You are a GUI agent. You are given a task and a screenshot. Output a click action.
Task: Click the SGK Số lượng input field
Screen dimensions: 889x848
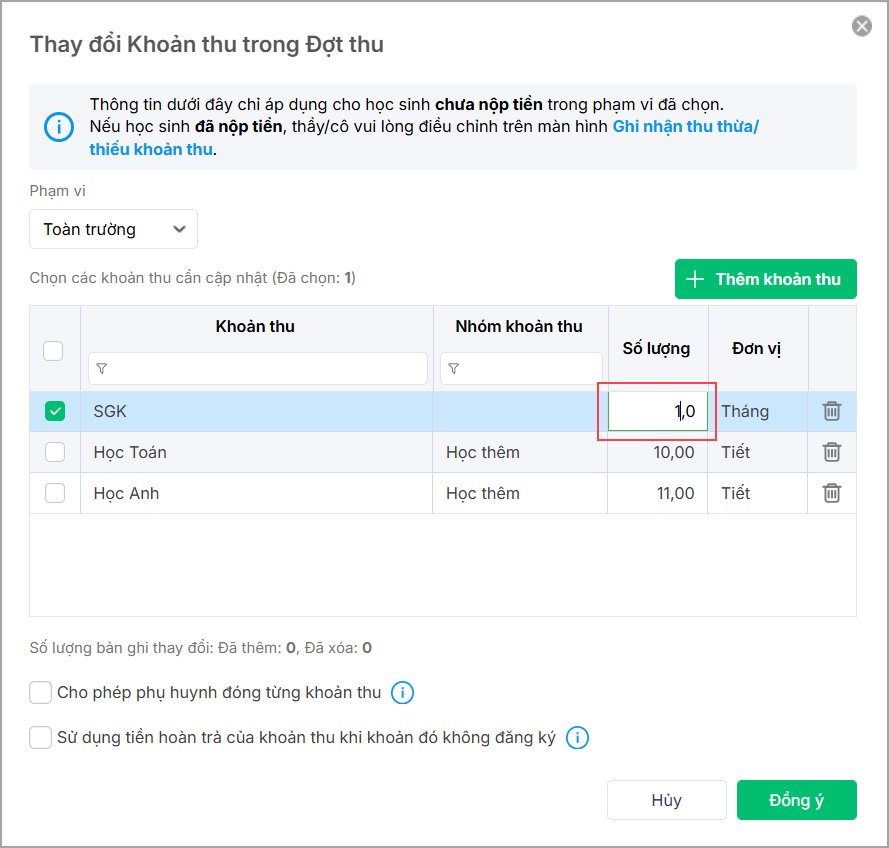coord(657,411)
